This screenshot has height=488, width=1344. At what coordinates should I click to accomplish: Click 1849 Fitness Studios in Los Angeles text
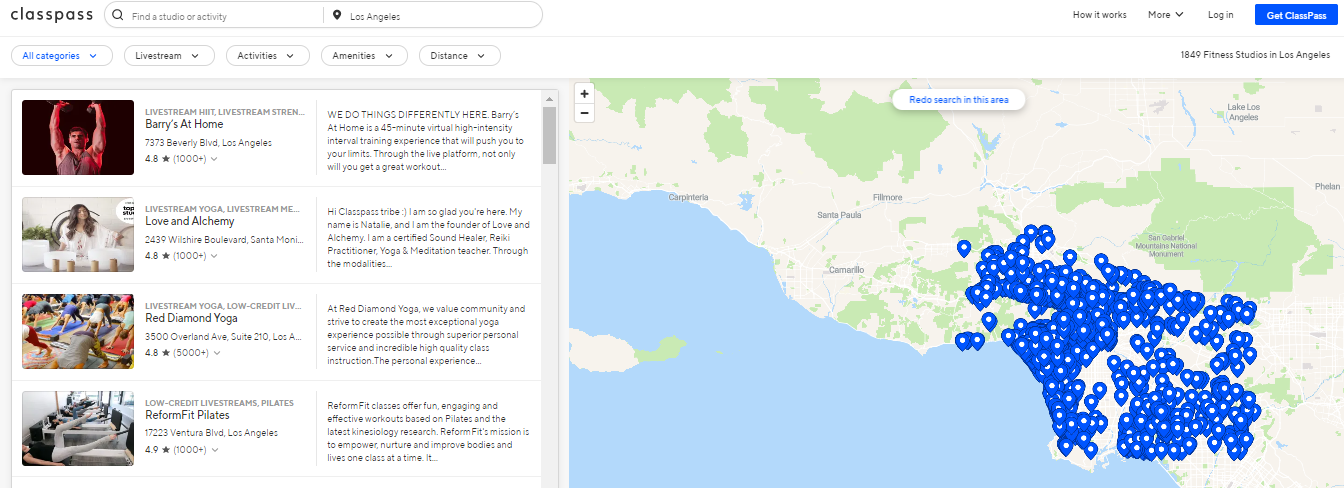tap(1255, 56)
